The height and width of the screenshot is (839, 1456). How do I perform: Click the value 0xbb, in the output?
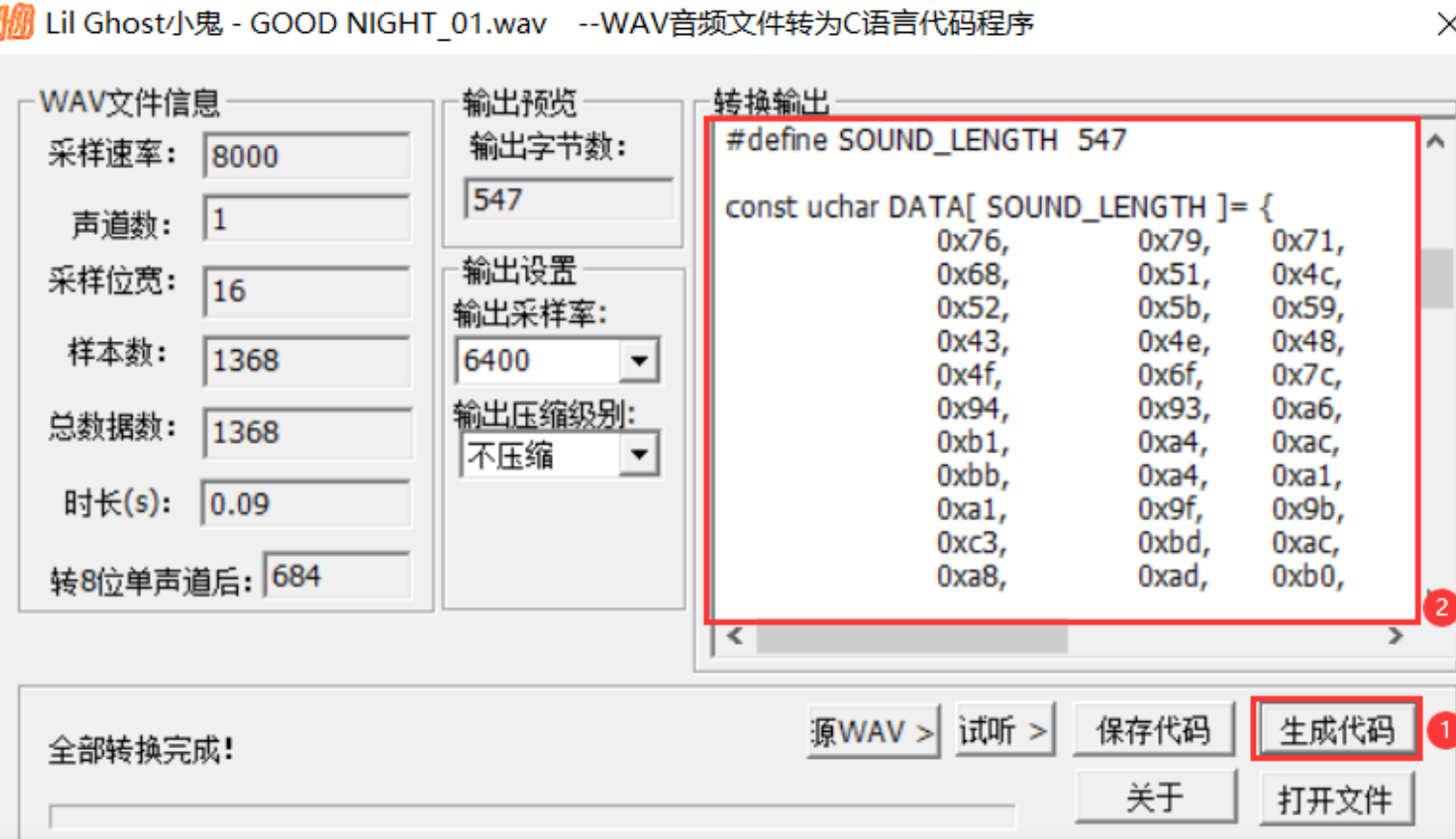click(972, 476)
